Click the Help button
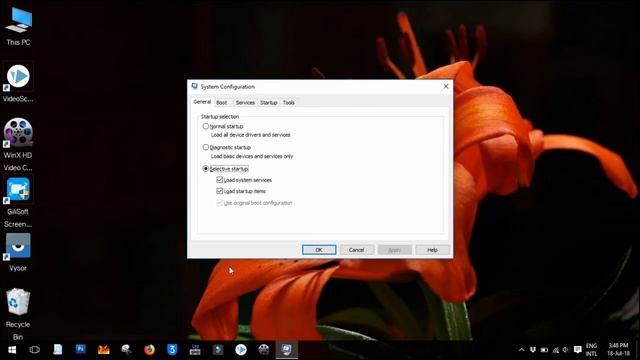 coord(432,250)
